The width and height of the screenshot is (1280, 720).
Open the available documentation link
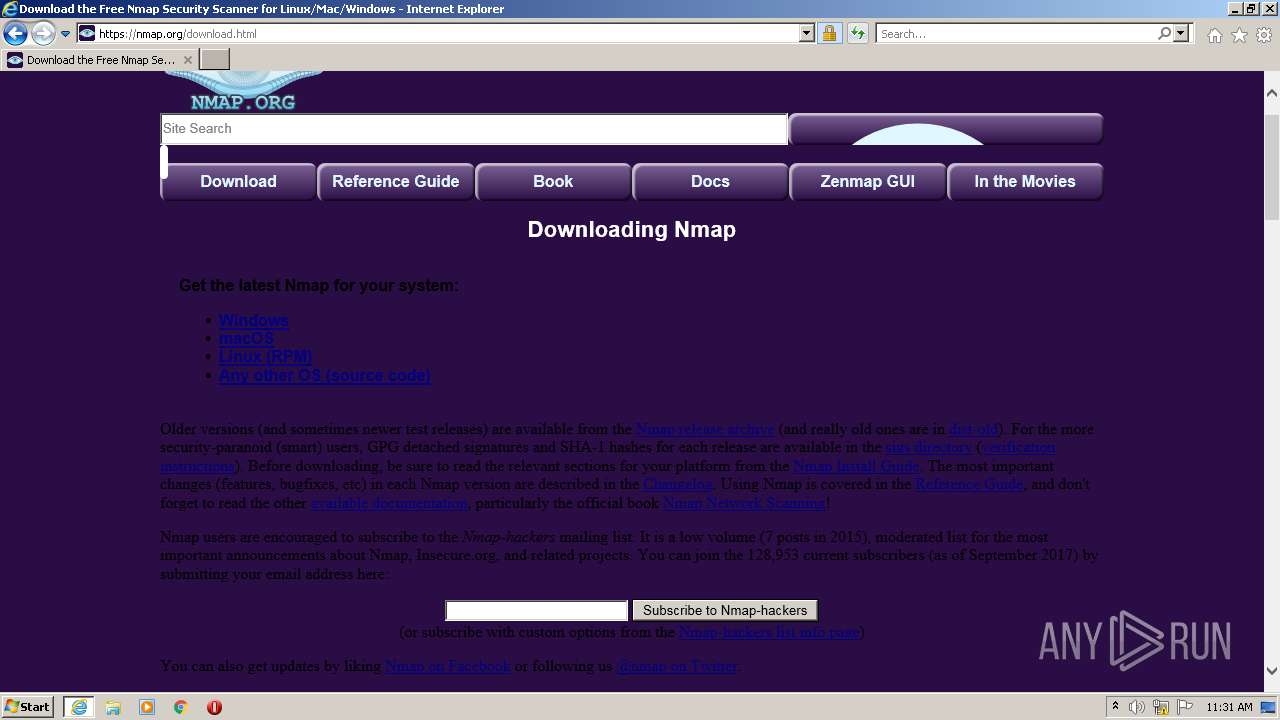(390, 503)
